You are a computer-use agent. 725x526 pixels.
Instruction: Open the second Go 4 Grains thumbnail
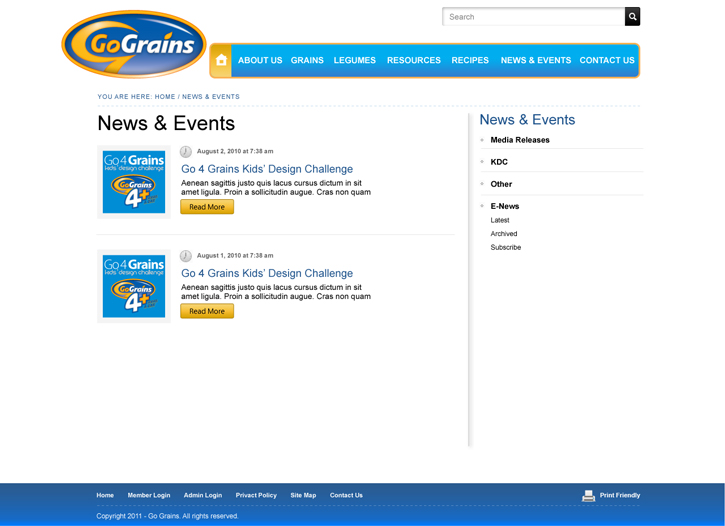(134, 286)
